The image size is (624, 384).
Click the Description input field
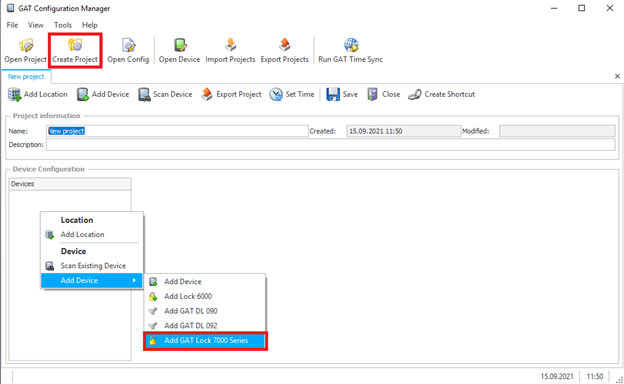(331, 144)
